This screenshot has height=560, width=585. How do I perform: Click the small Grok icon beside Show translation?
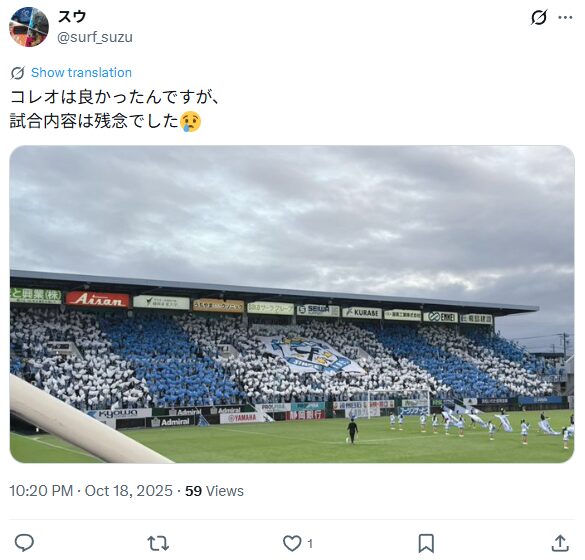point(18,73)
